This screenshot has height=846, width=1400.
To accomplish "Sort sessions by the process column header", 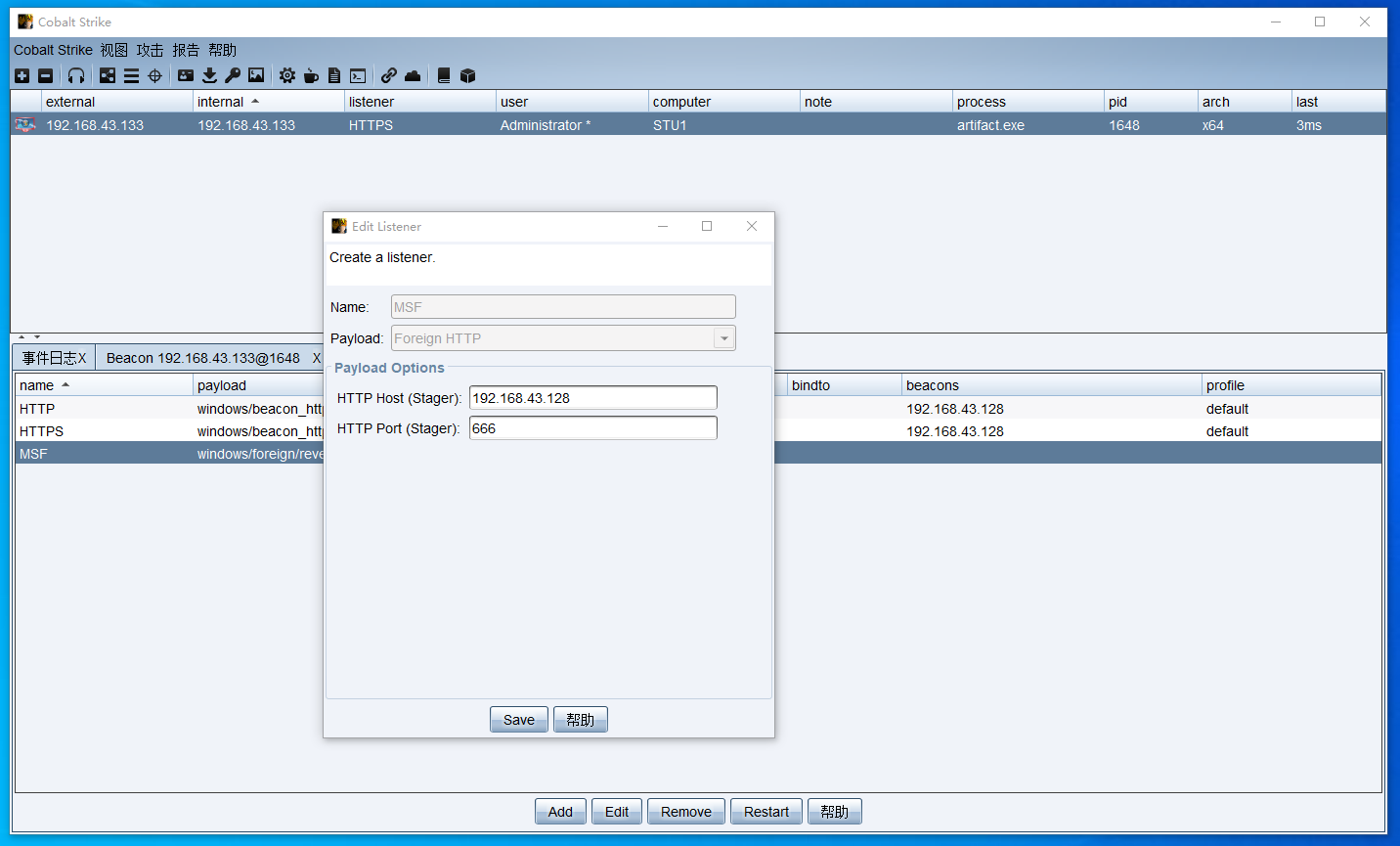I will click(x=1028, y=102).
